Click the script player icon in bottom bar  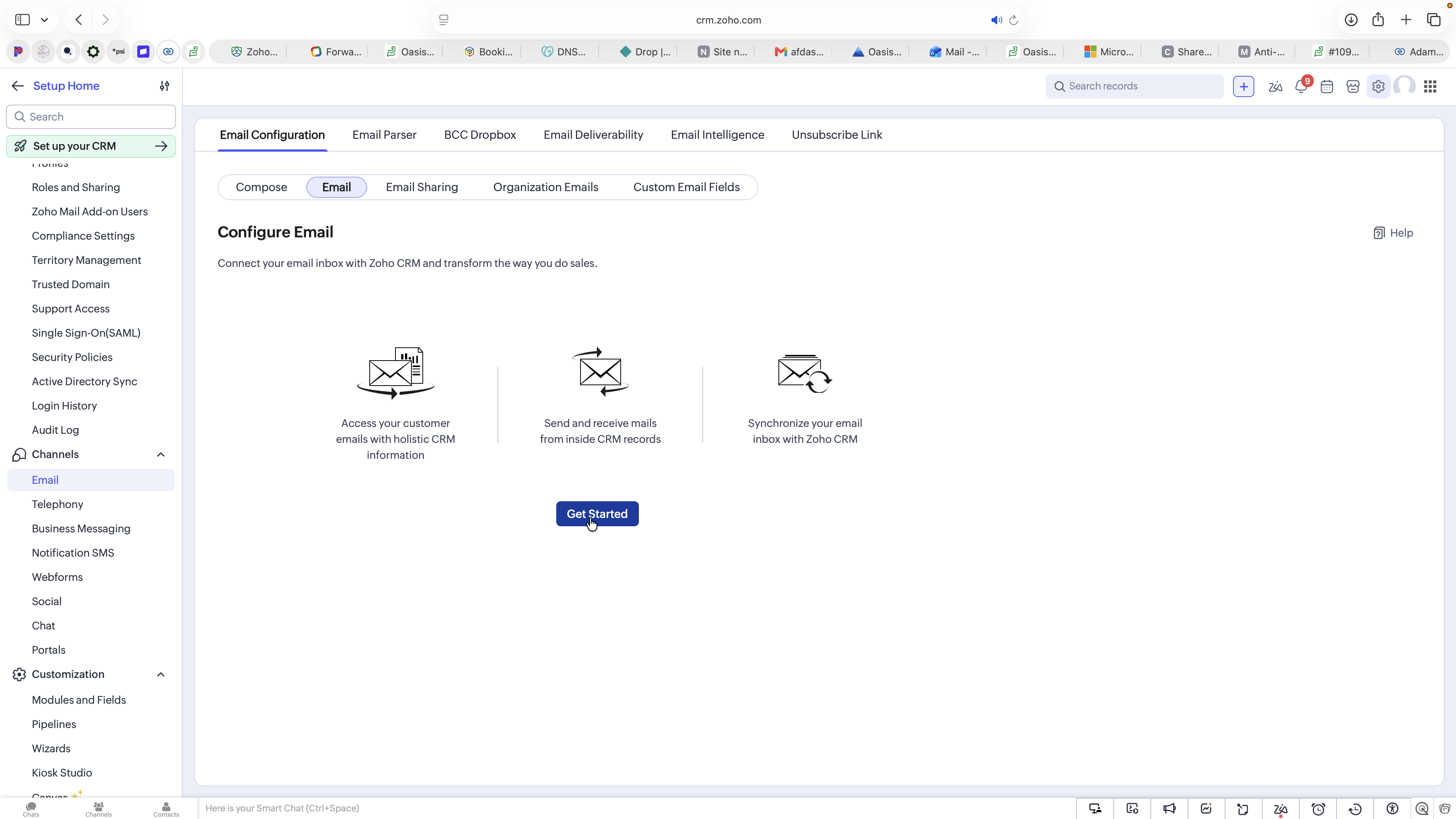(x=1132, y=809)
